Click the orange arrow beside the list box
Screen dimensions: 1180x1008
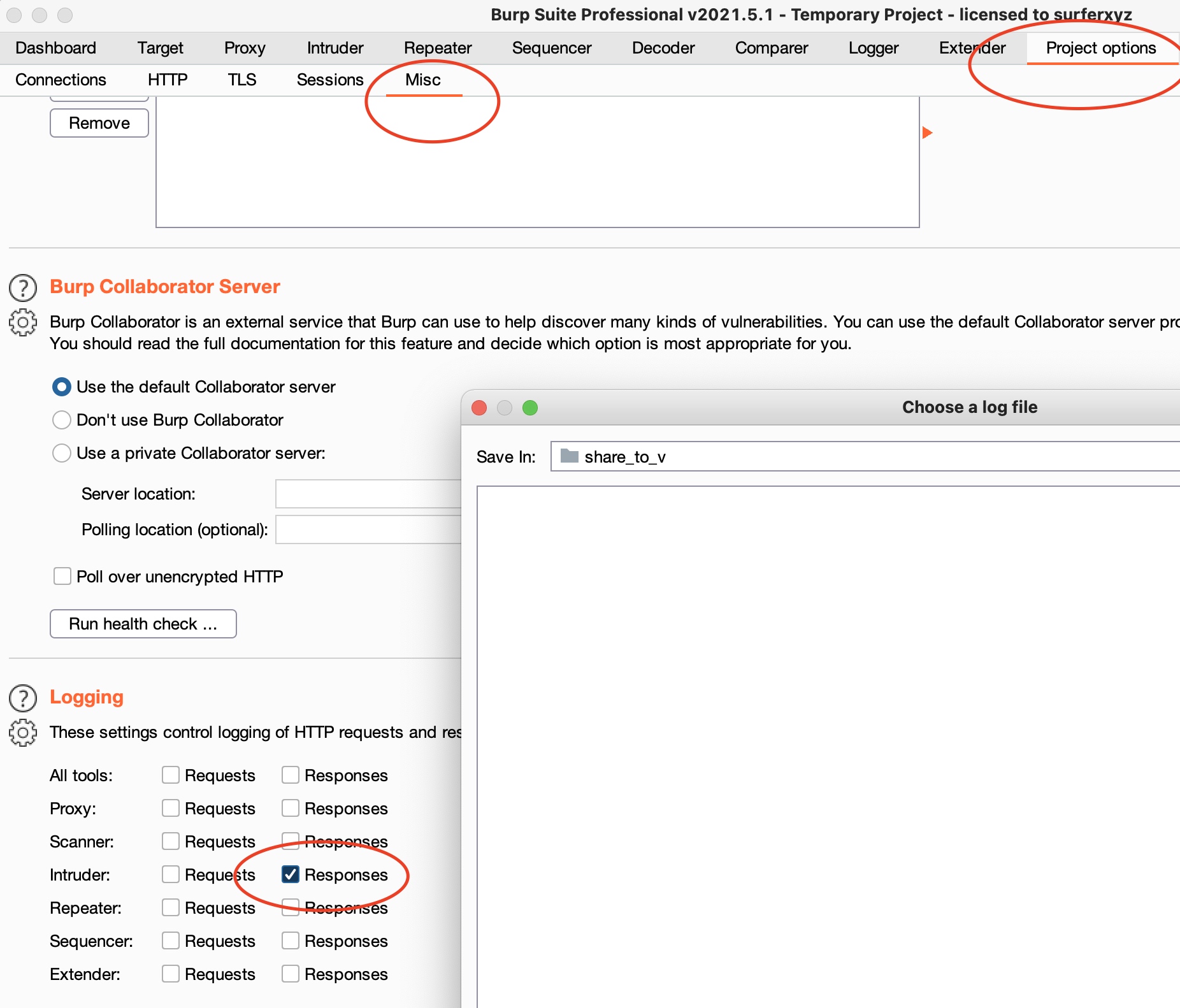click(927, 133)
